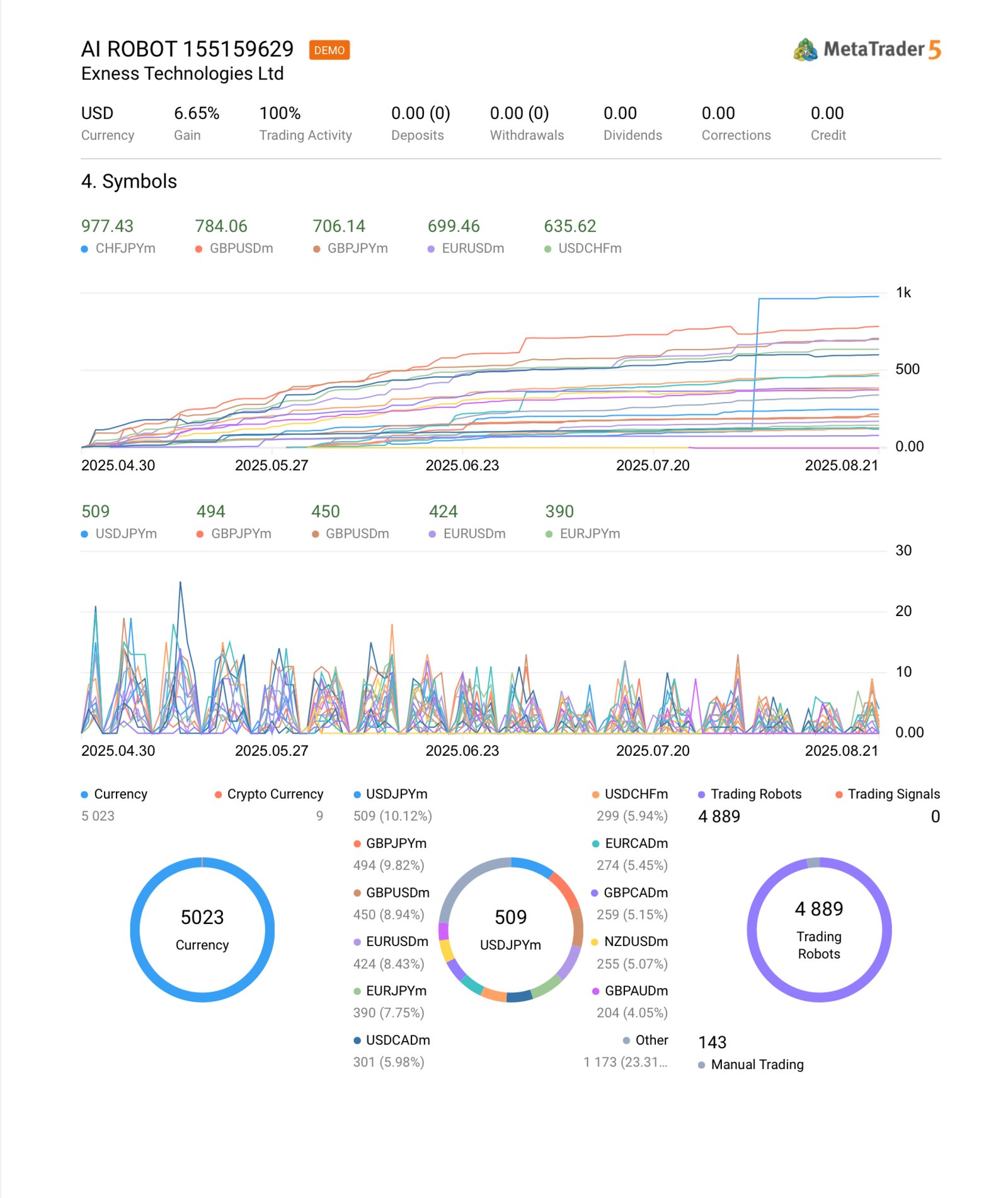Click the Other 1 173 legend entry

644,1040
